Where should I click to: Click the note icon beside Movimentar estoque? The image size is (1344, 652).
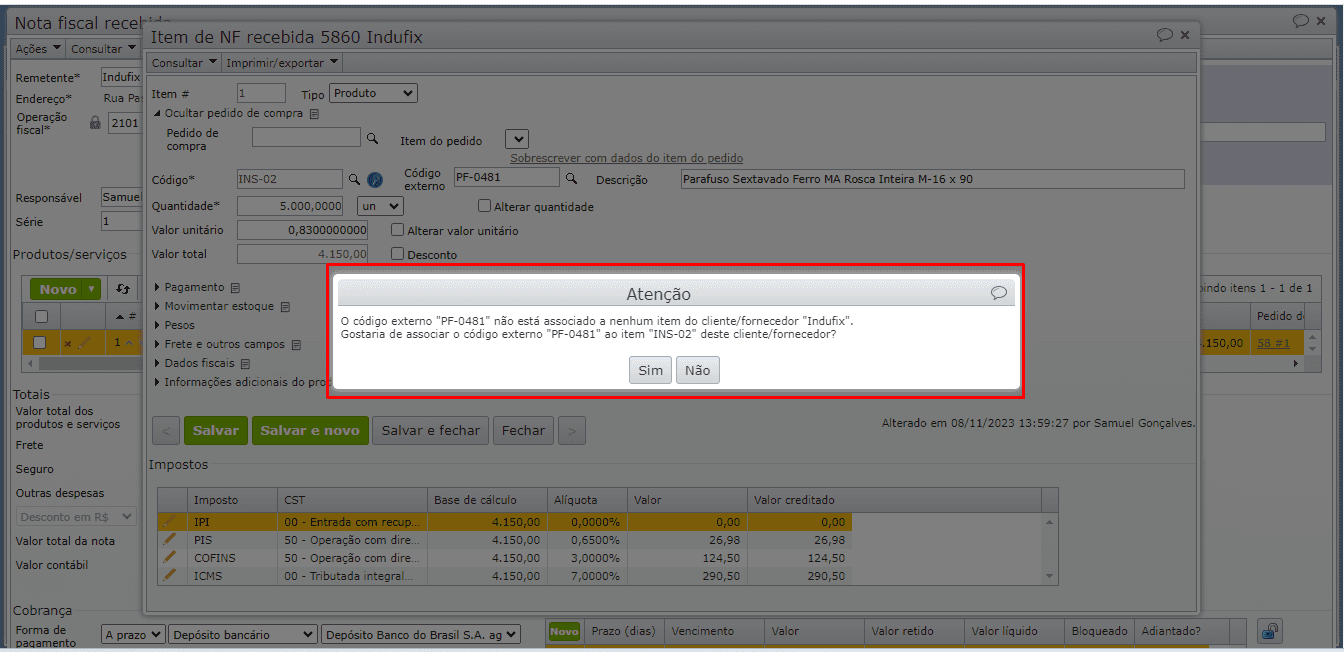tap(285, 306)
